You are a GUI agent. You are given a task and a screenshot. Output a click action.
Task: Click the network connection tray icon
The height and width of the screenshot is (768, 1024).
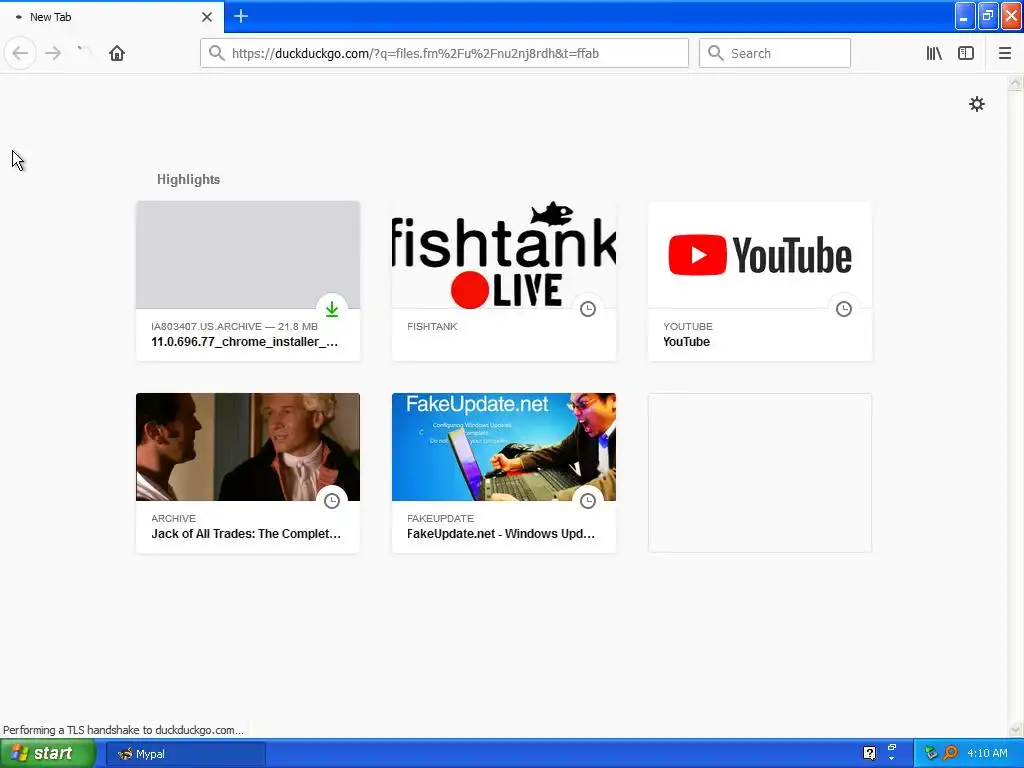click(x=931, y=753)
